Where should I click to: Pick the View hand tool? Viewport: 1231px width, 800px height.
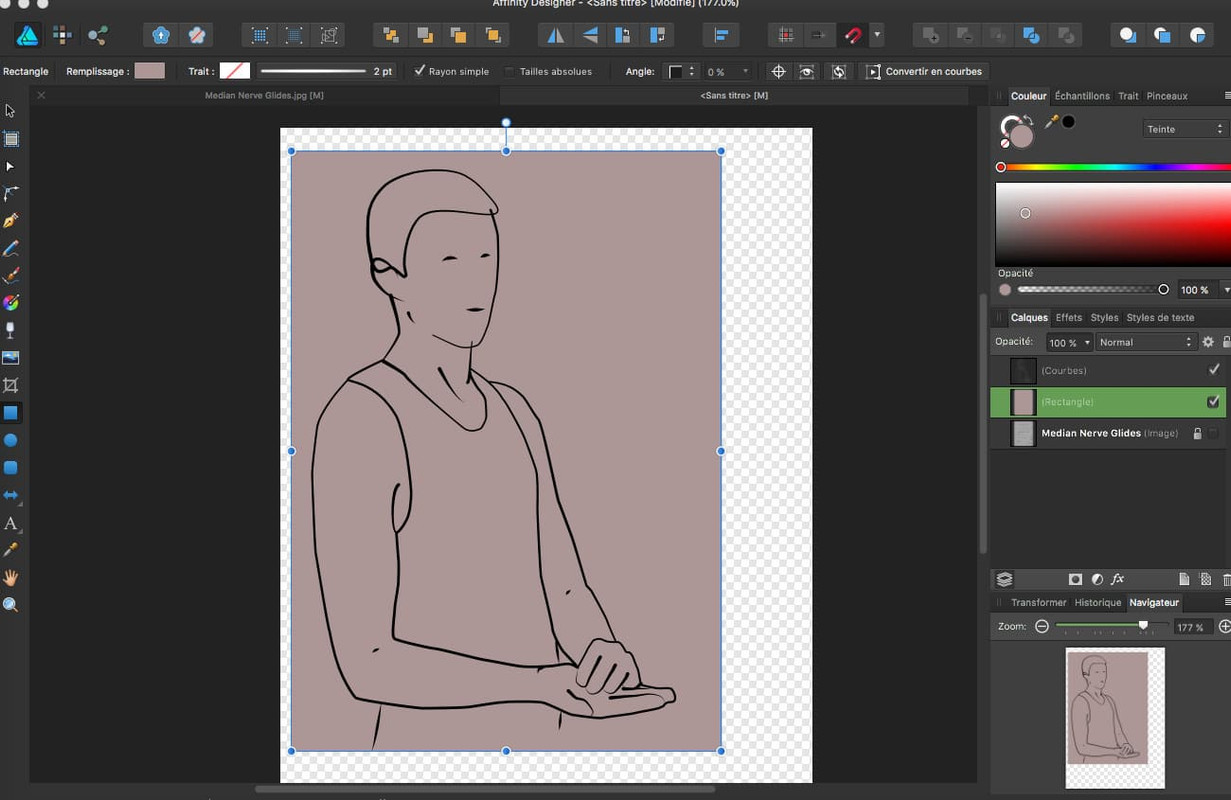point(11,578)
